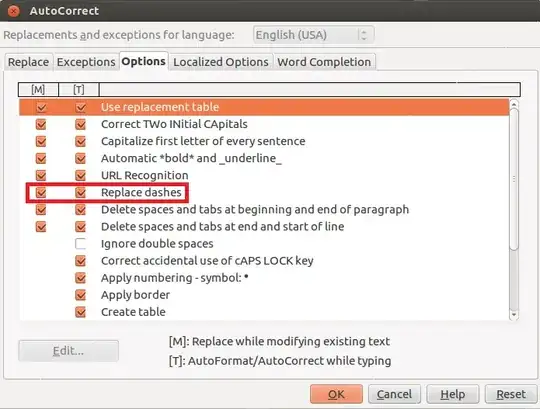This screenshot has height=409, width=540.
Task: Toggle [T] checkbox for Delete spaces at paragraph
Action: click(x=81, y=209)
